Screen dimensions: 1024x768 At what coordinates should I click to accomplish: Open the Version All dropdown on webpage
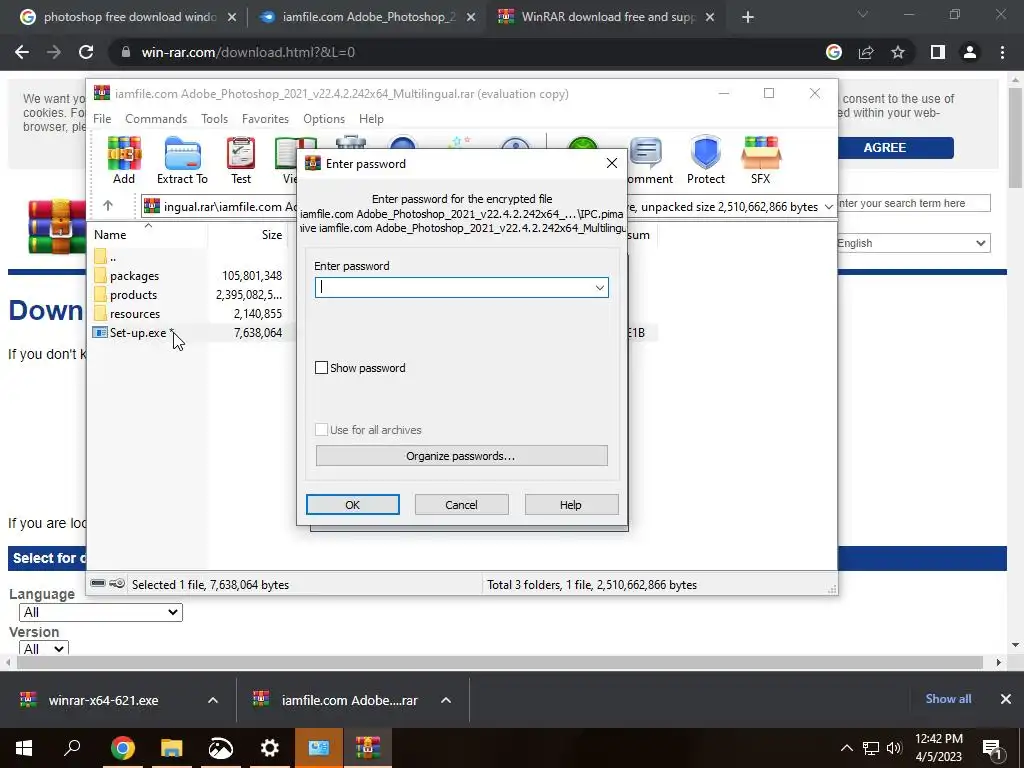pos(44,648)
